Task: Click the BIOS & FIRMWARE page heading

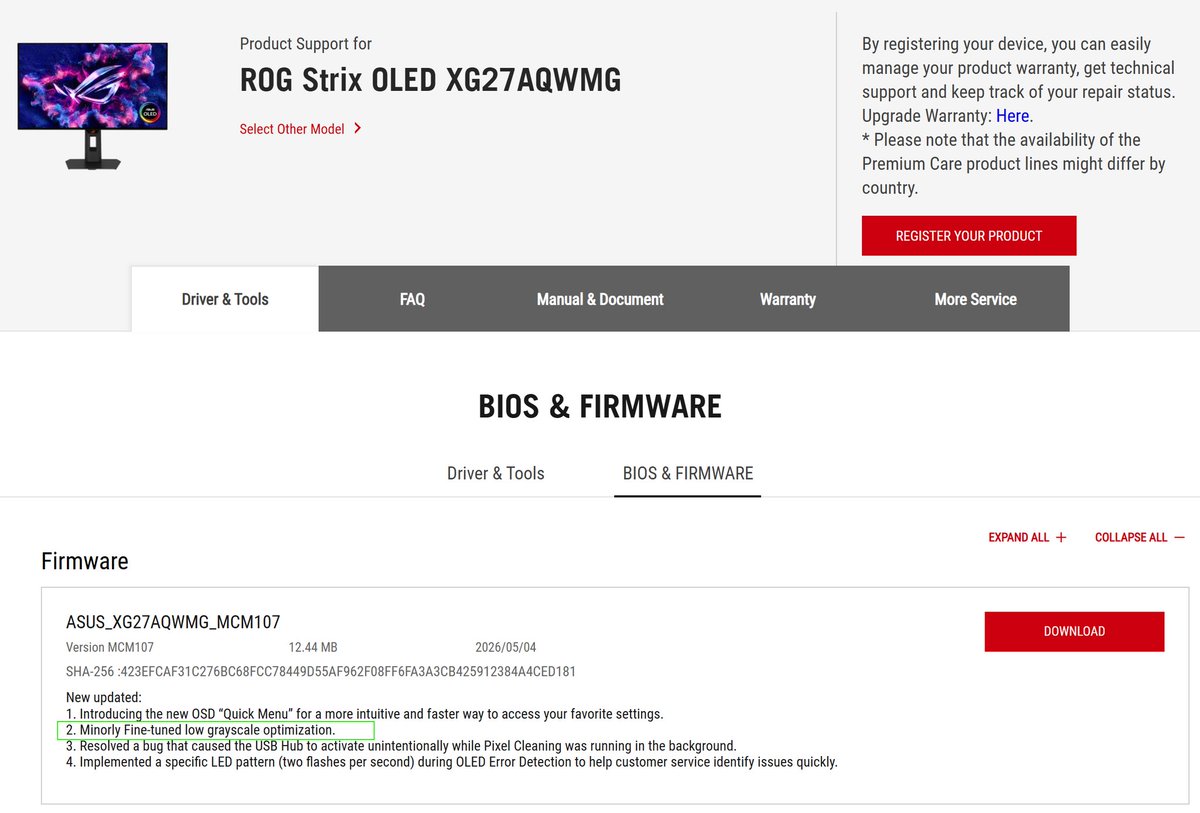Action: coord(600,406)
